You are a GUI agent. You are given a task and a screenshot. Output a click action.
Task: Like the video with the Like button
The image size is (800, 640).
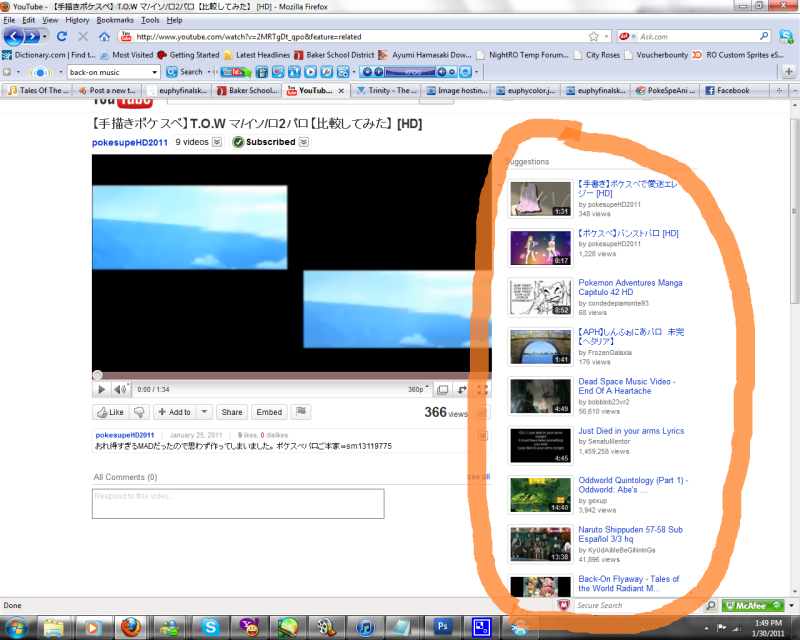[110, 412]
